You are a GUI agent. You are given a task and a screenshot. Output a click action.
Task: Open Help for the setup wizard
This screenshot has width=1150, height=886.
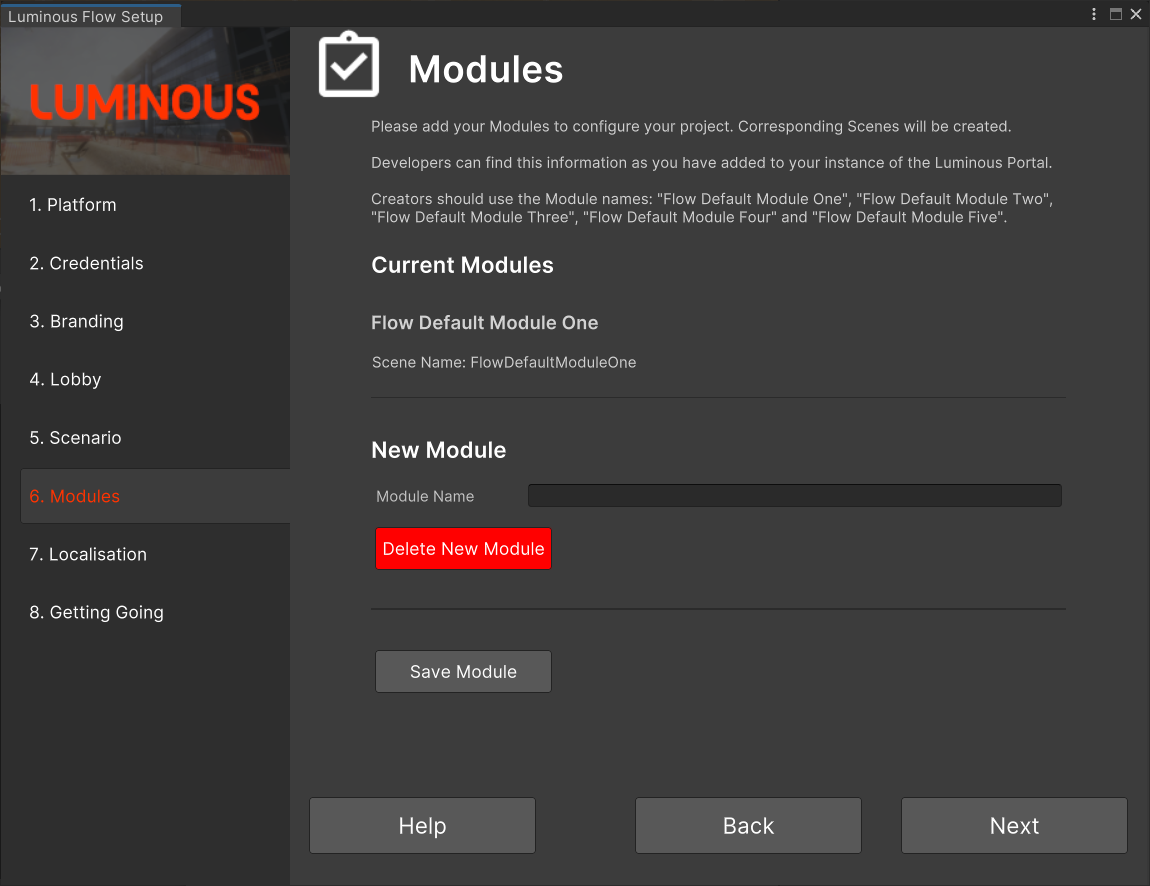click(422, 825)
